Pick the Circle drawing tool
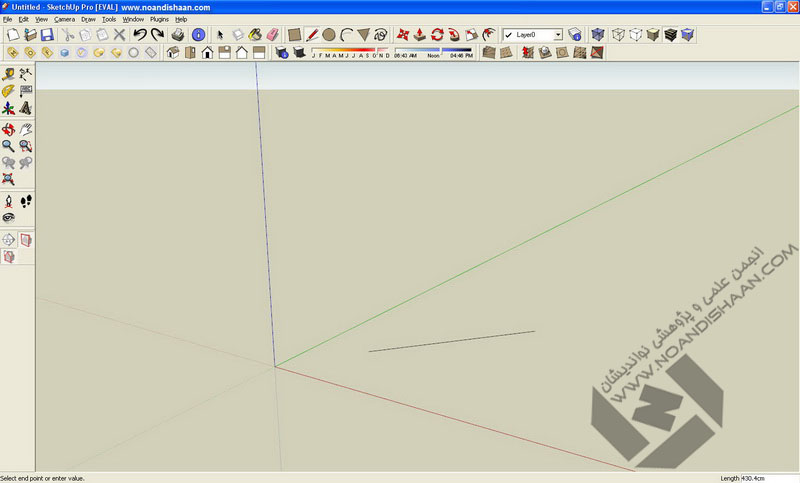The height and width of the screenshot is (483, 800). (329, 35)
